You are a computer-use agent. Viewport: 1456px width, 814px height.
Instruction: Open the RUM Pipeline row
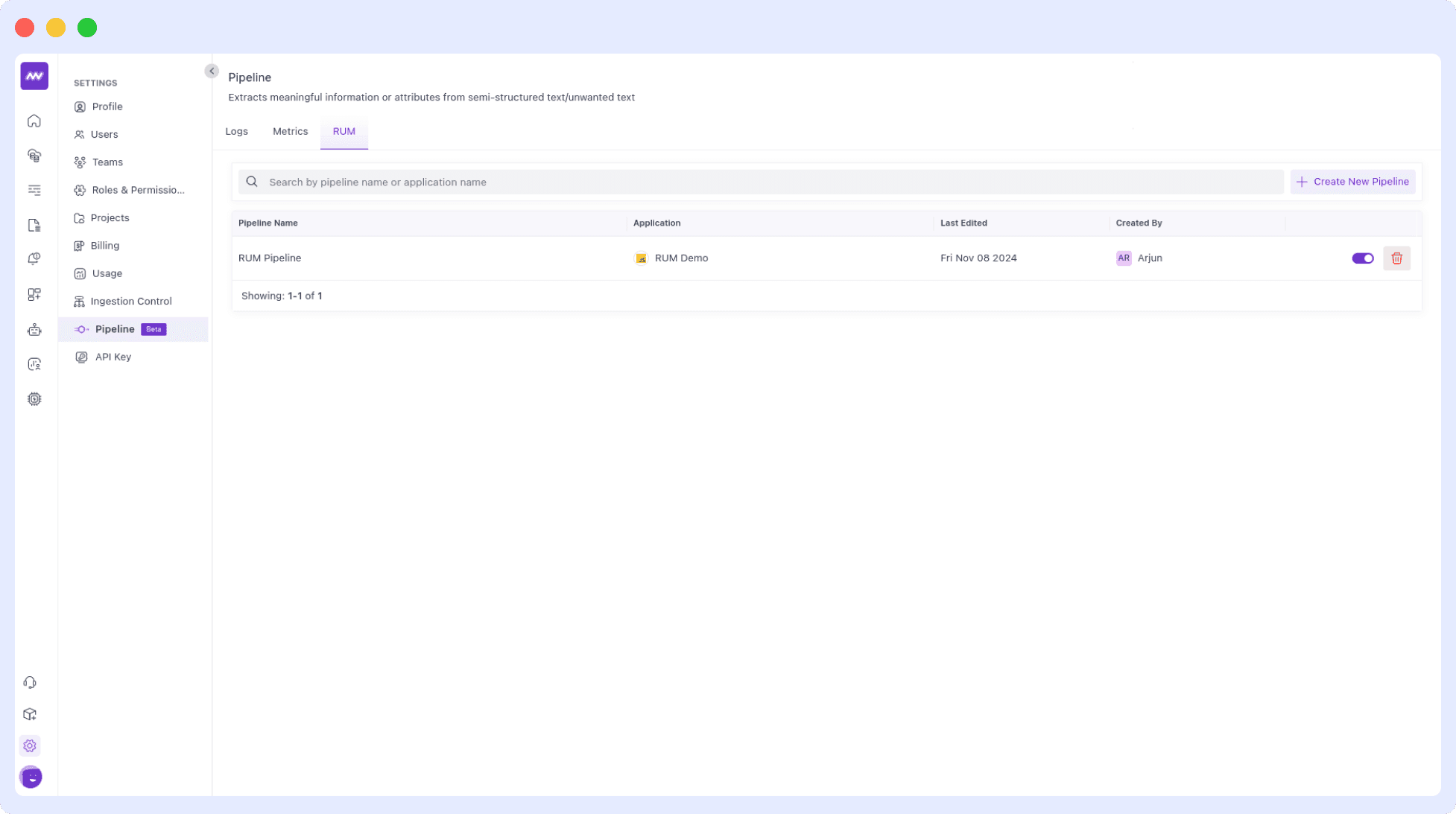(x=270, y=258)
